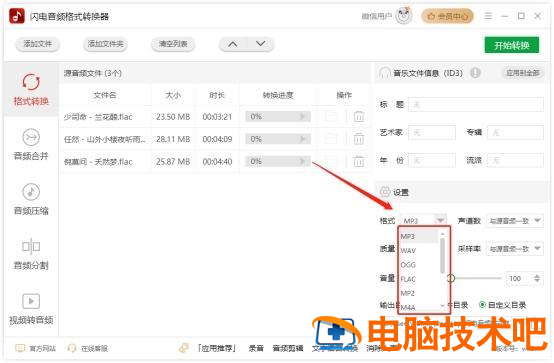
Task: Delete the 天然梦.flac file row
Action: 359,162
